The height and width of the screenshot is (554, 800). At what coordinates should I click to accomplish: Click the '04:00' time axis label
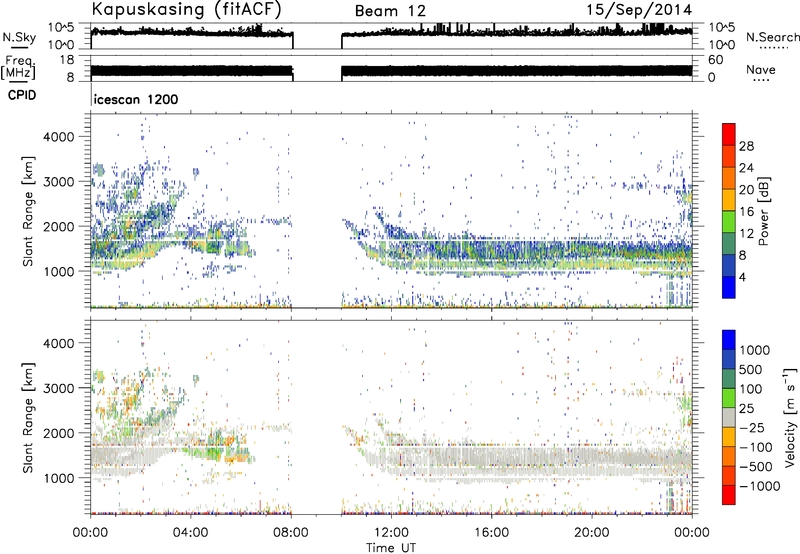(x=191, y=533)
